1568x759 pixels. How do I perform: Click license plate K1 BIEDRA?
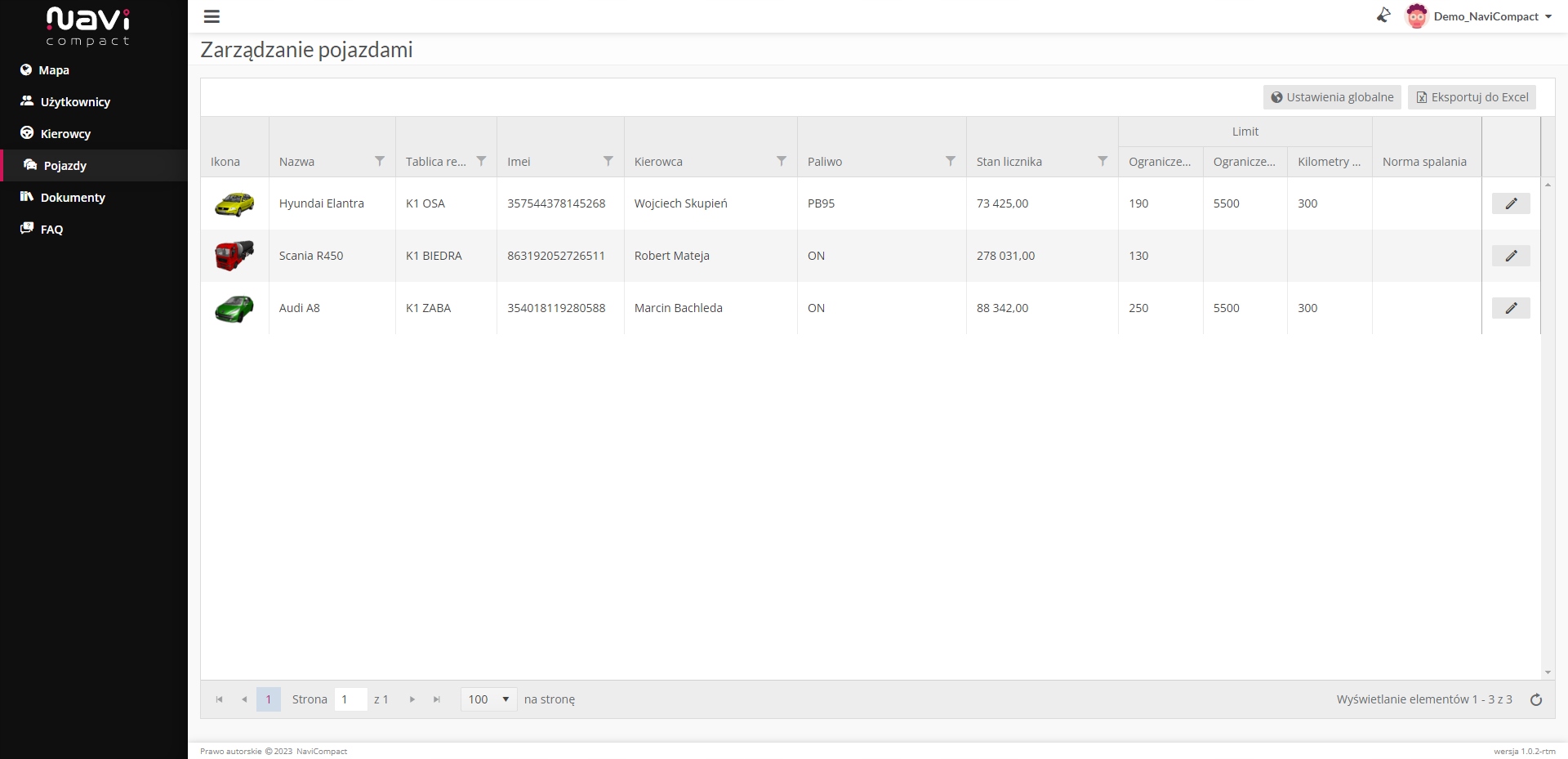[434, 256]
